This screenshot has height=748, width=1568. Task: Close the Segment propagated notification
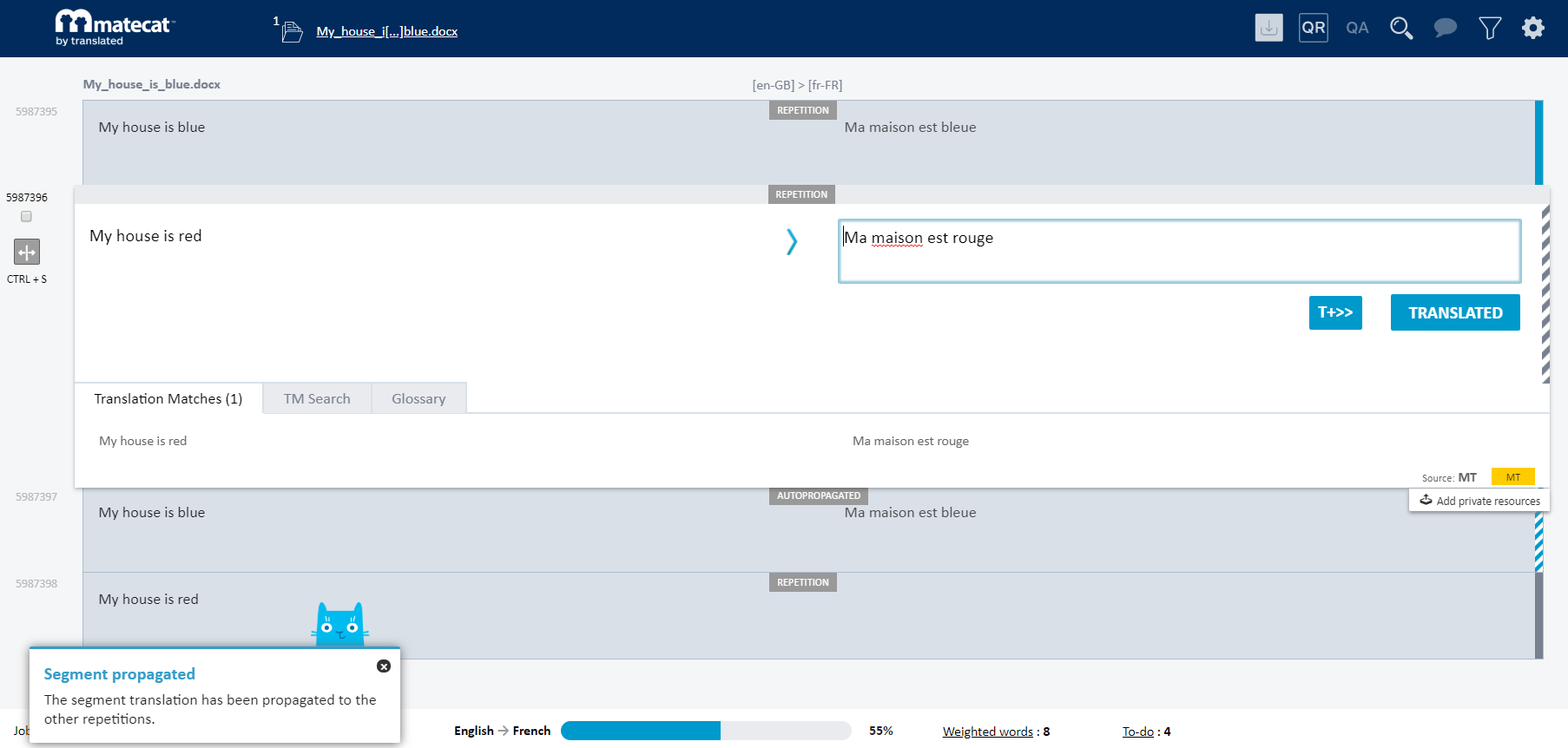point(384,666)
